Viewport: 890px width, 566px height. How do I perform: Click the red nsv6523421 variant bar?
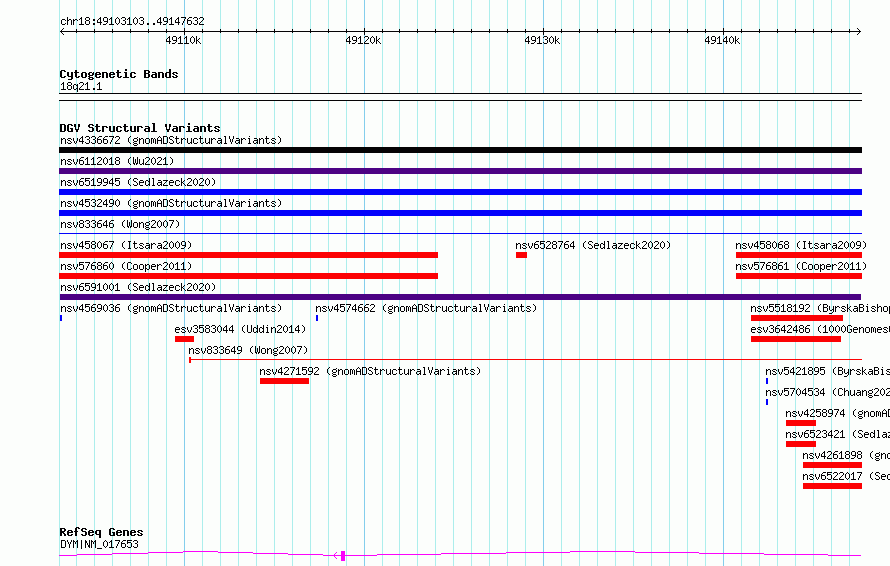tap(801, 444)
